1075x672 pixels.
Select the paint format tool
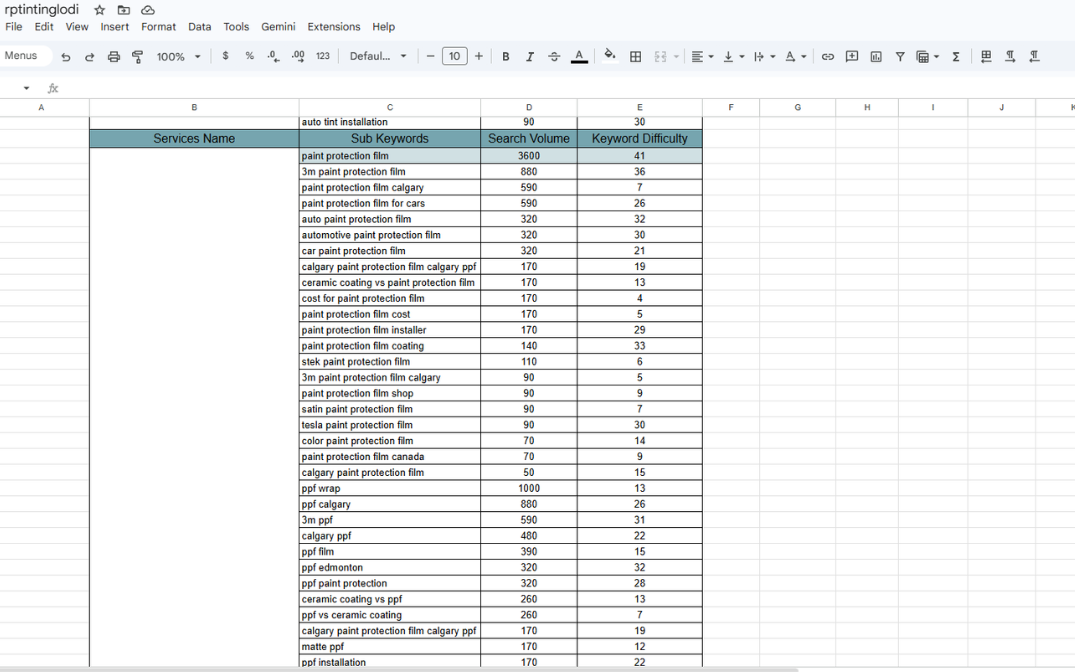point(137,57)
